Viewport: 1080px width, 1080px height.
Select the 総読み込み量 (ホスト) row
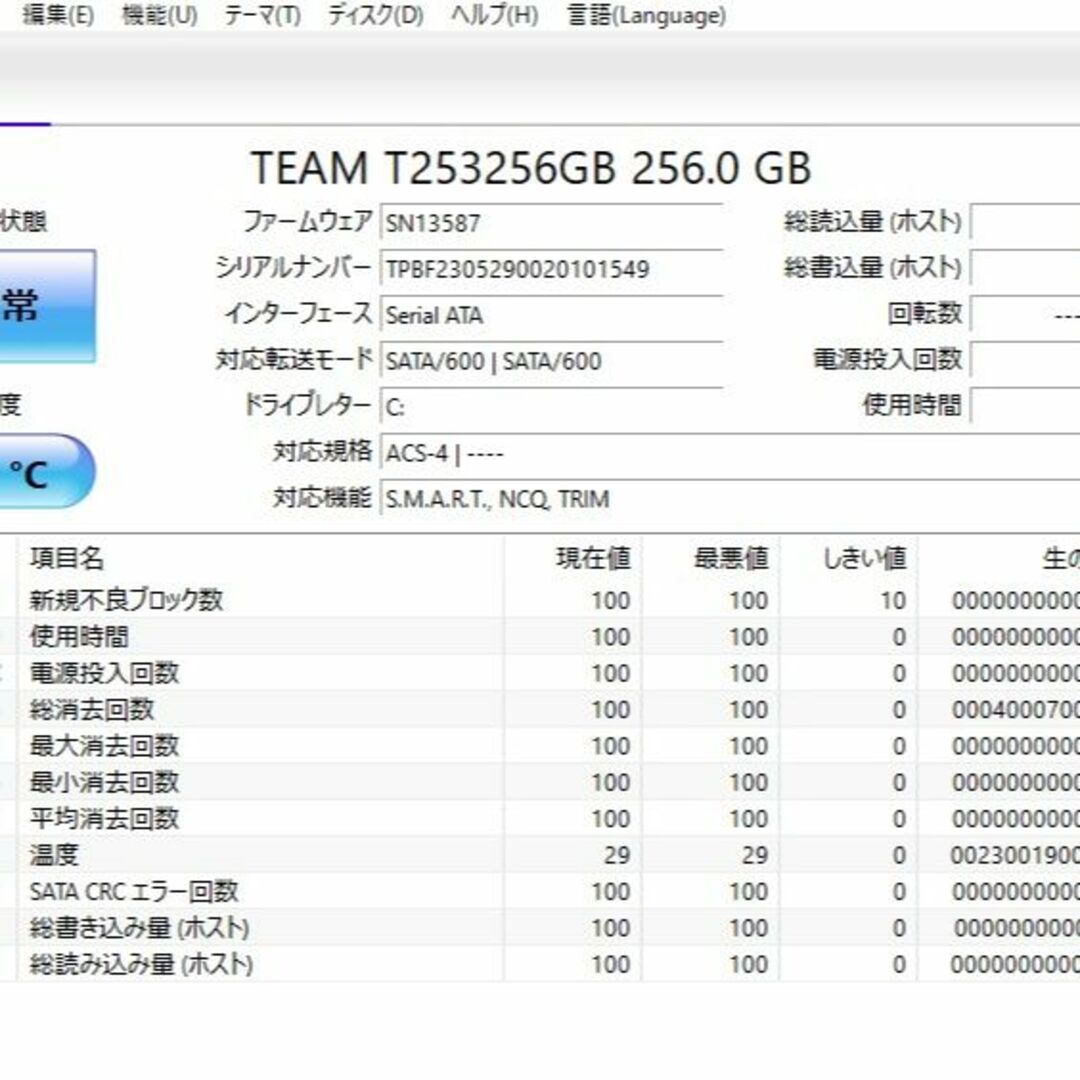point(540,965)
